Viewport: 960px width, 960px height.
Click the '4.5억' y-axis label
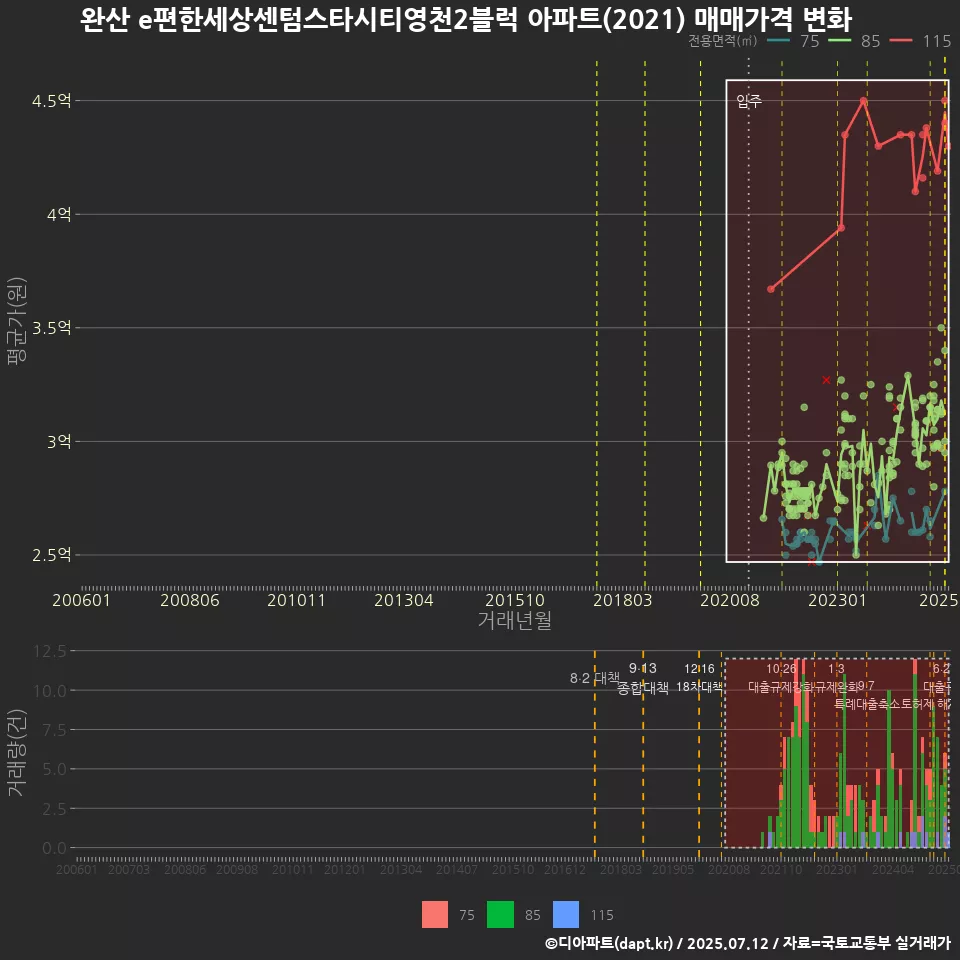51,100
